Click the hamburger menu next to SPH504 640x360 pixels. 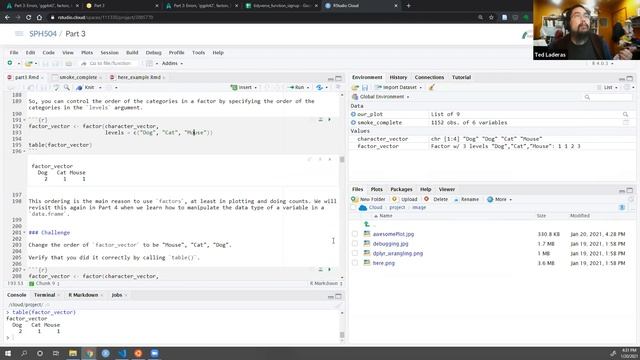coord(19,33)
